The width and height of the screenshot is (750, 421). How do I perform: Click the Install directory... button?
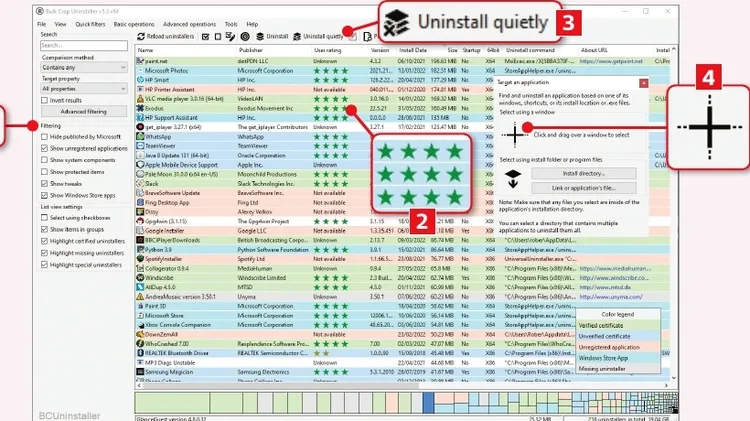(584, 173)
